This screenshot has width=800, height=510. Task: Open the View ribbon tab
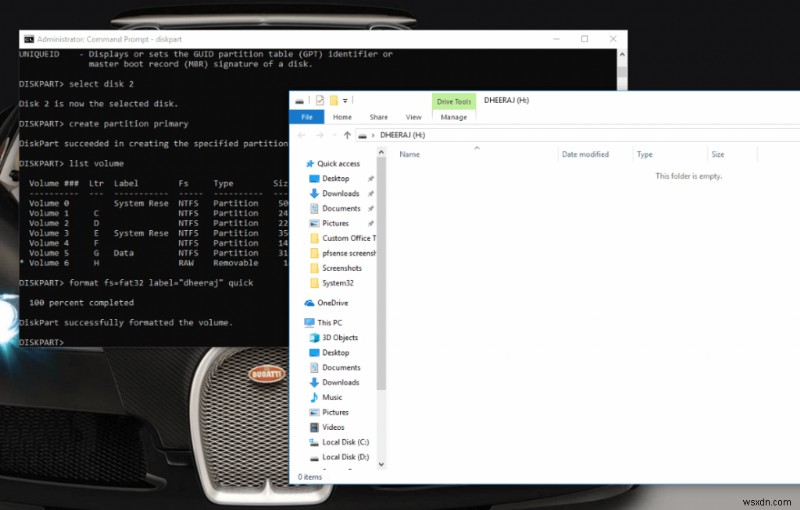413,117
